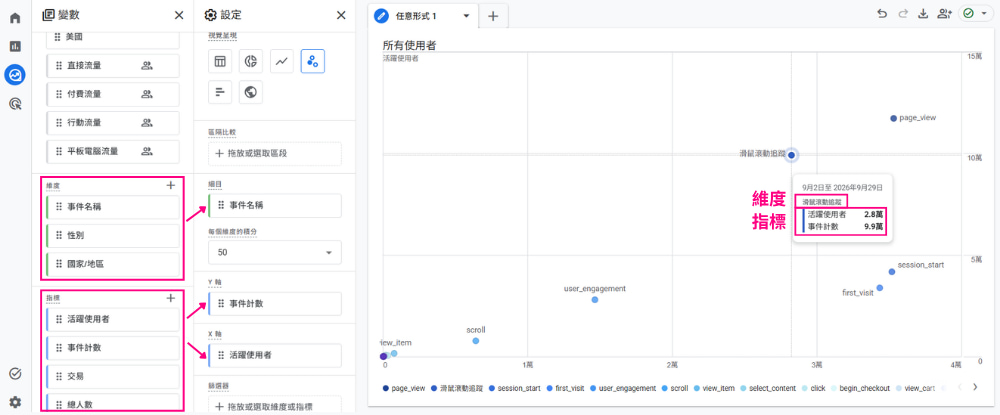Open the Advertising icon in sidebar
Screen dimensions: 1000x415
[15, 104]
